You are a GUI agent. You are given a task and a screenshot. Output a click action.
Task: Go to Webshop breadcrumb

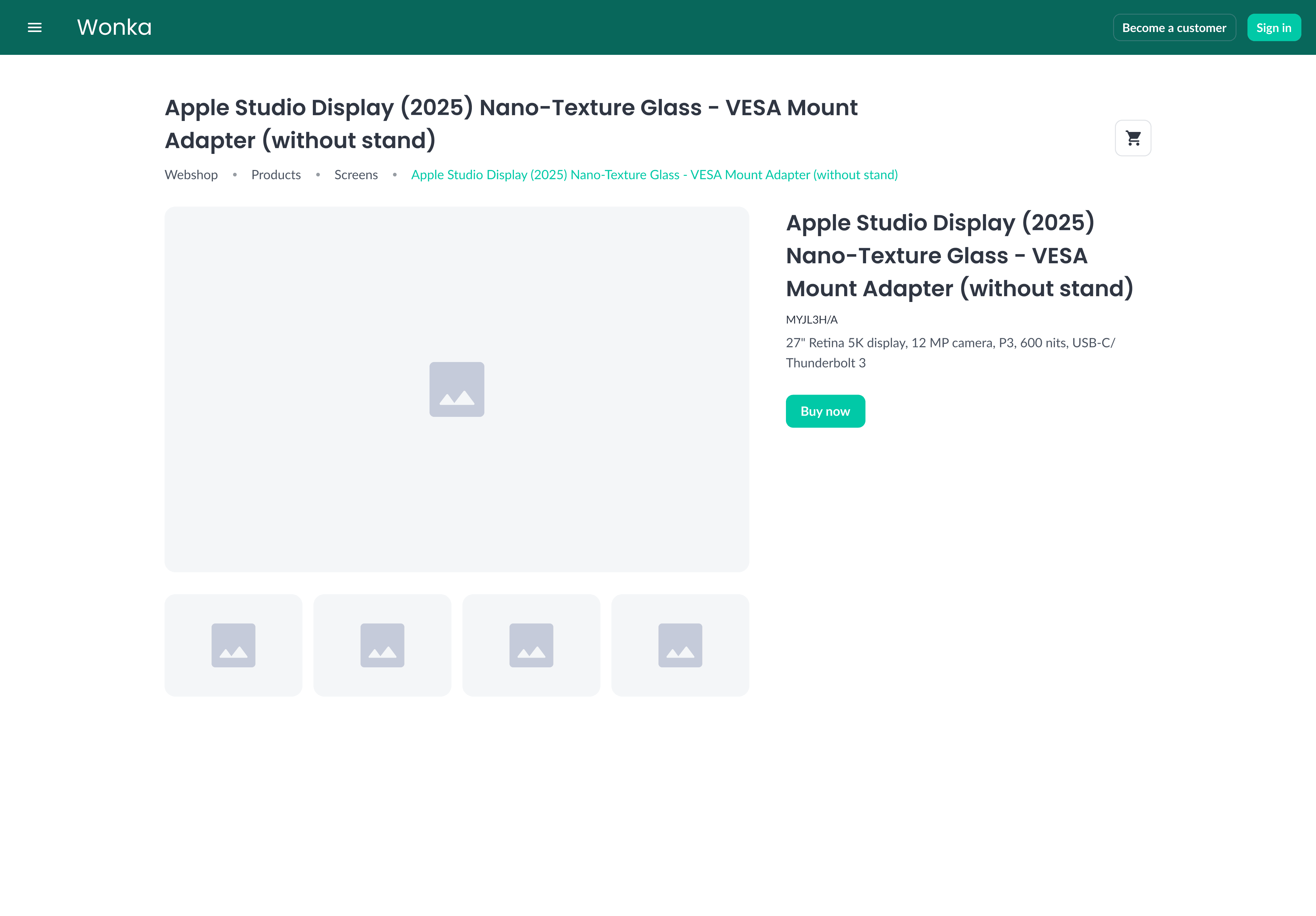[191, 175]
